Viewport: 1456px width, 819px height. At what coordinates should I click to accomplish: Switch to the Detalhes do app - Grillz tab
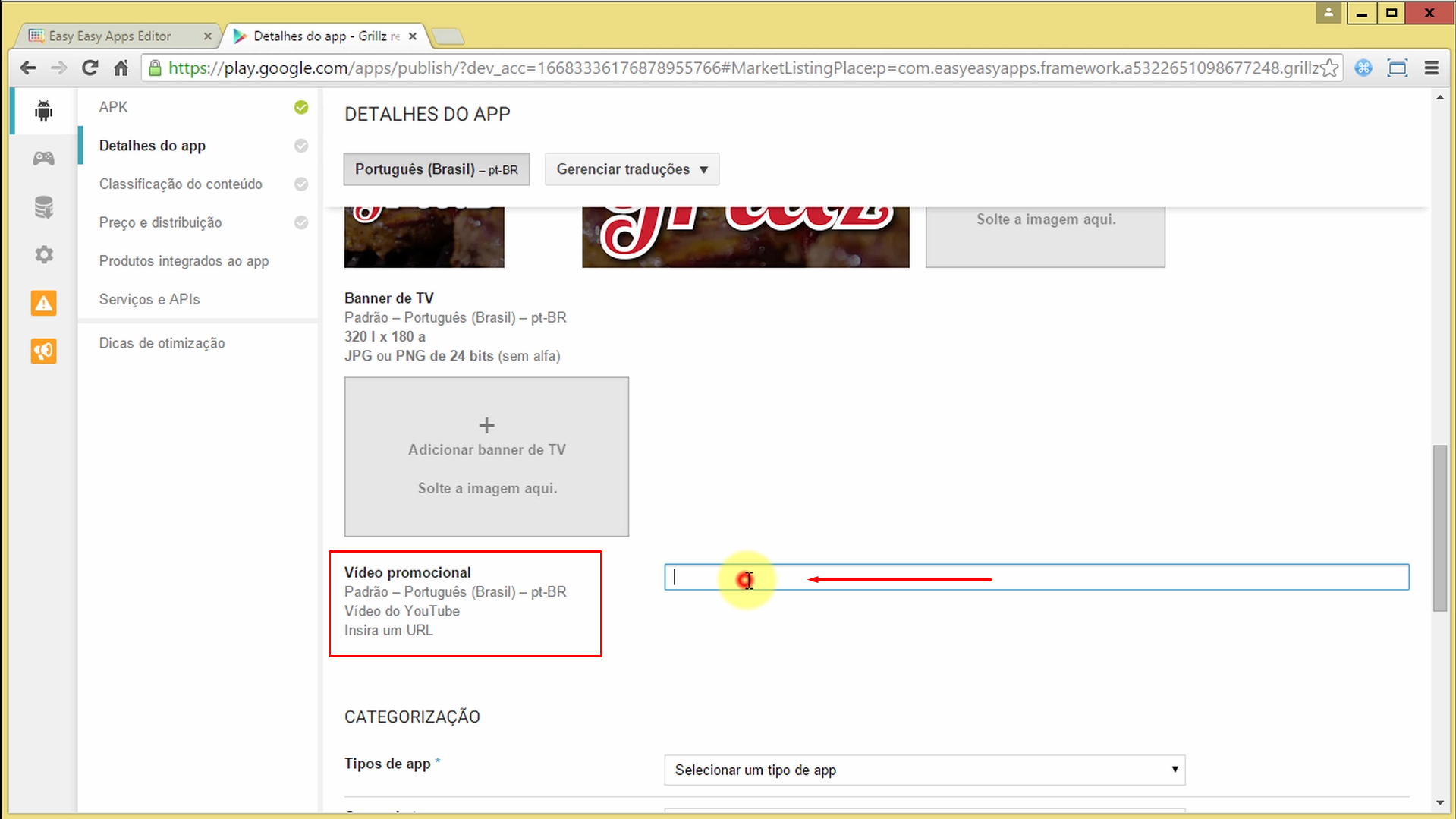(x=319, y=35)
